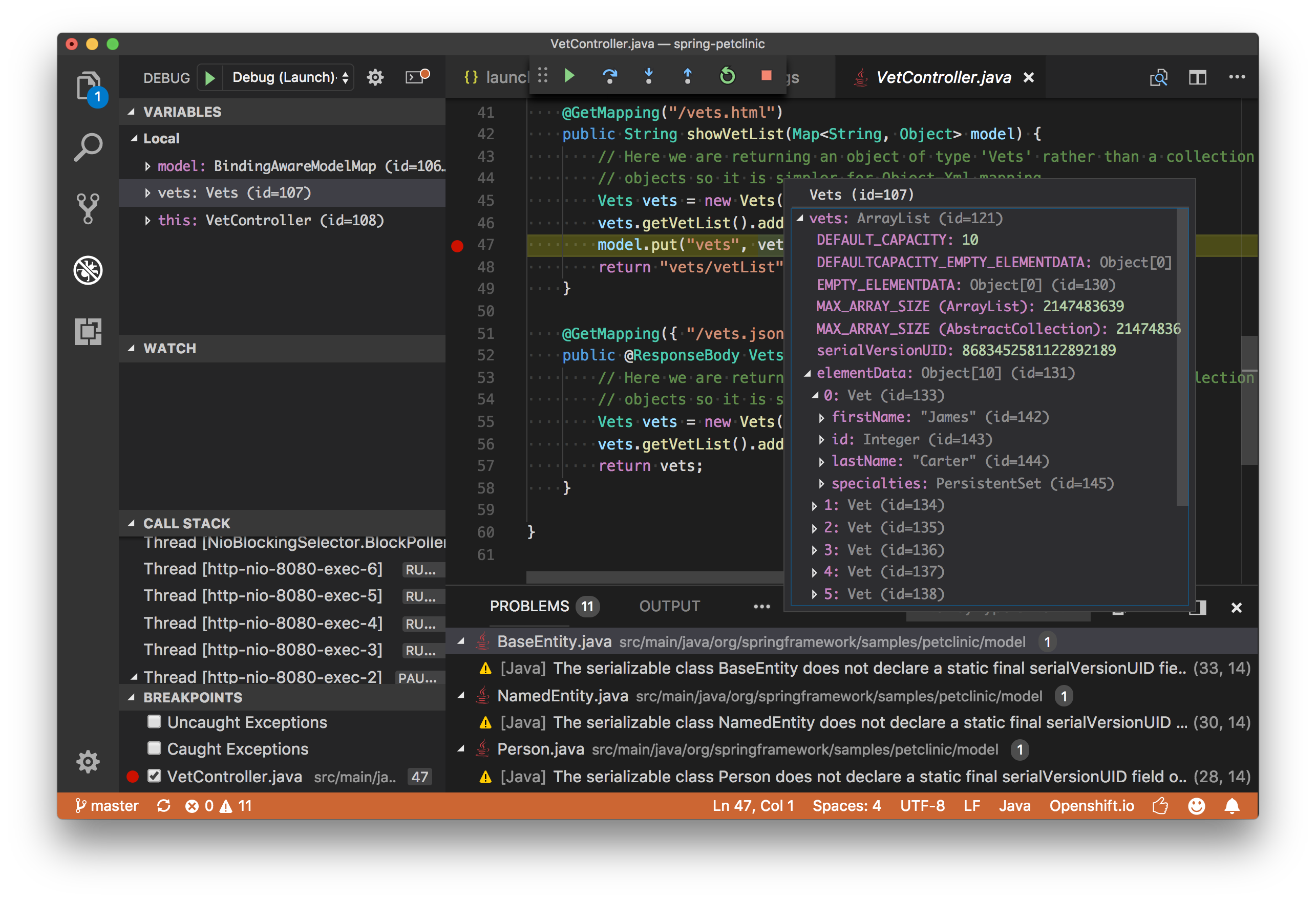Click the master branch indicator
This screenshot has width=1316, height=901.
pos(107,805)
